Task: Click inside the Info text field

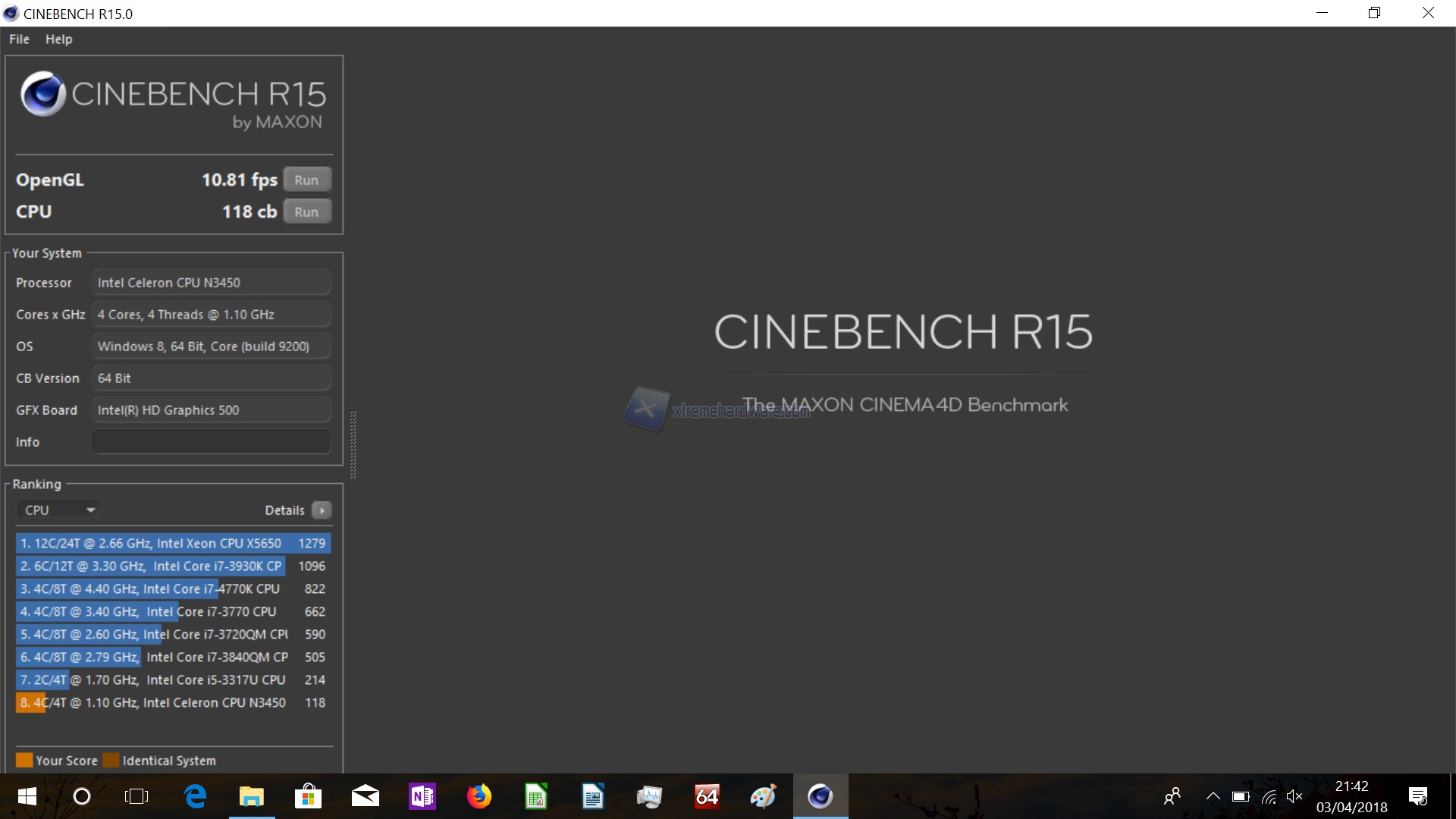Action: 211,441
